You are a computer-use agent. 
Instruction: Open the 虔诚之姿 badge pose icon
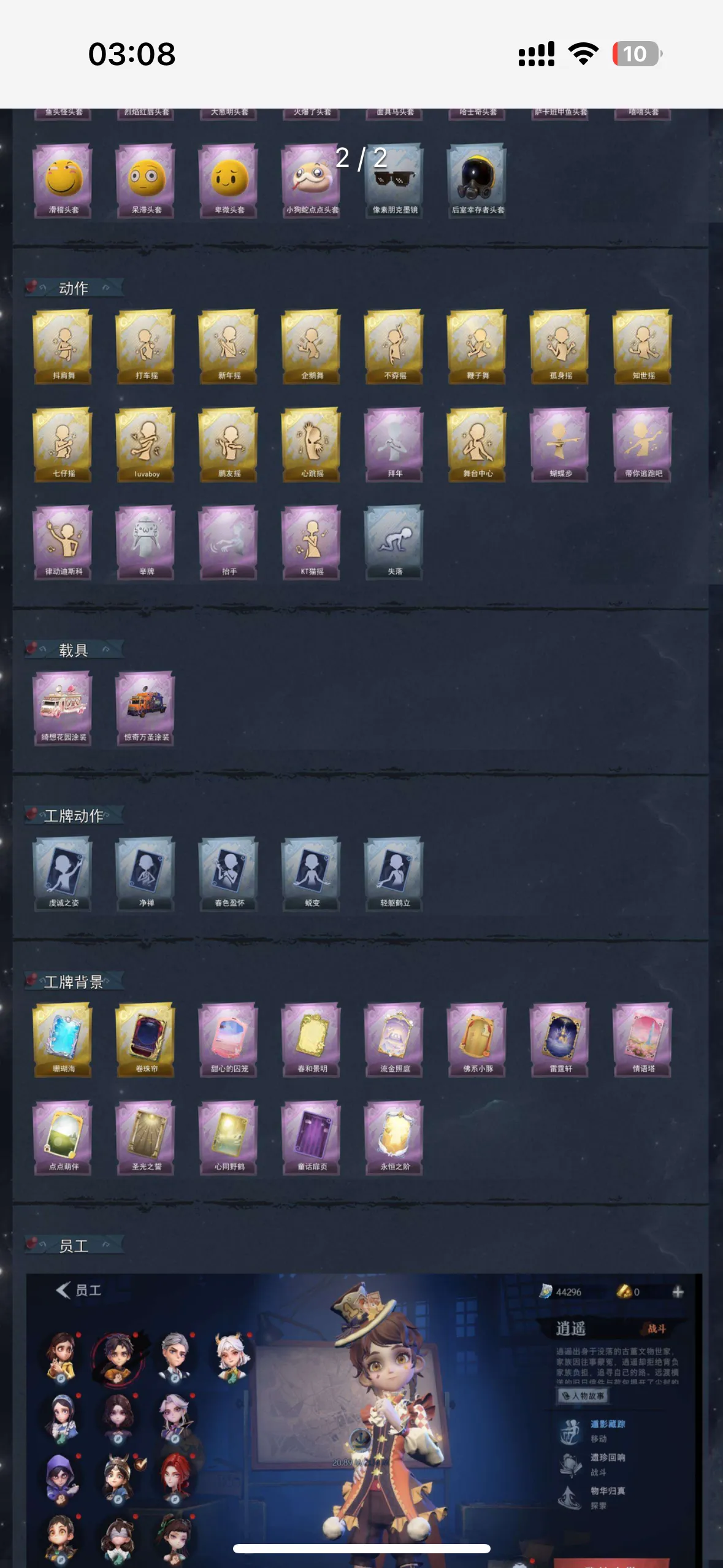pyautogui.click(x=63, y=874)
